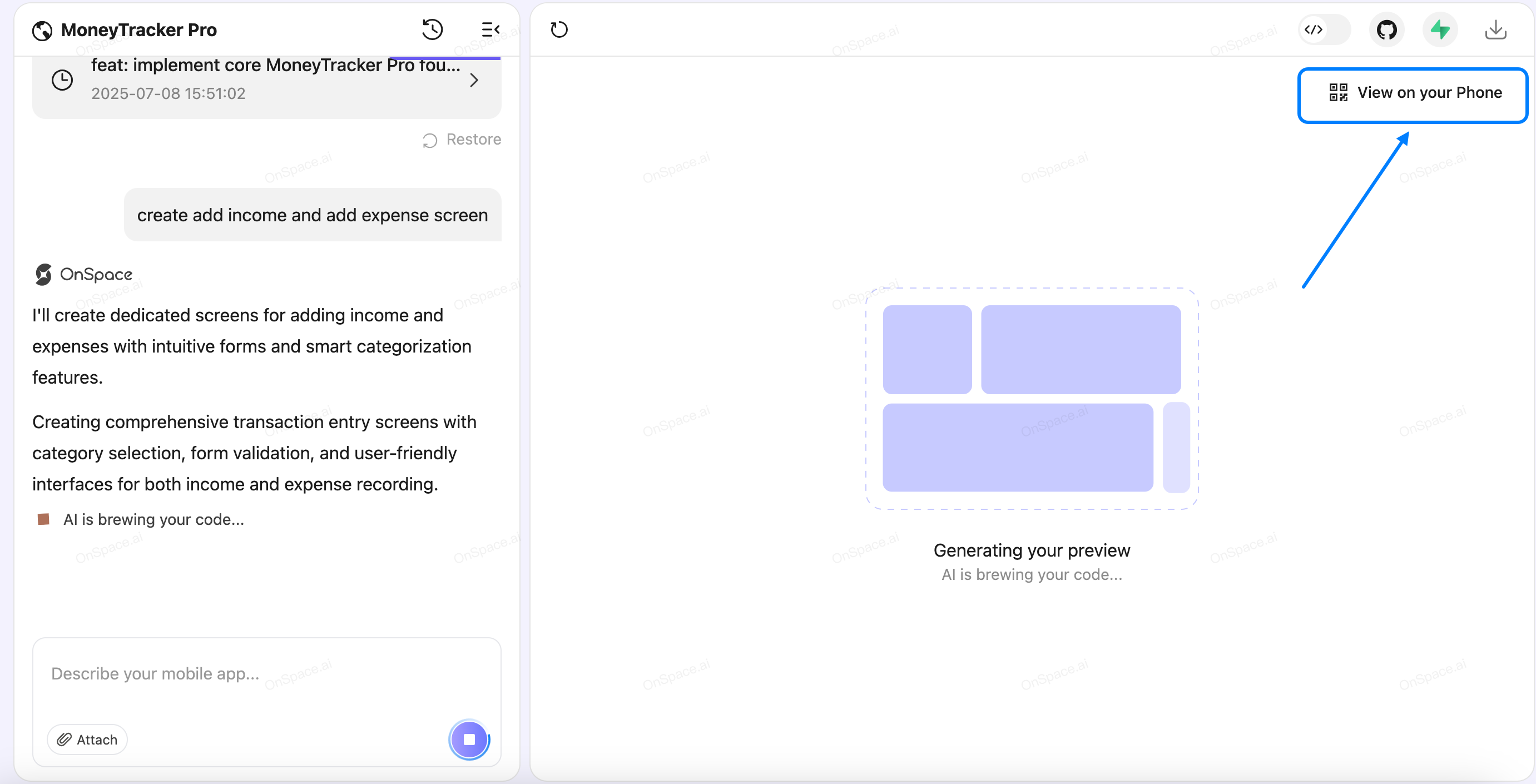Click the green Supabase lightning icon

[x=1440, y=29]
